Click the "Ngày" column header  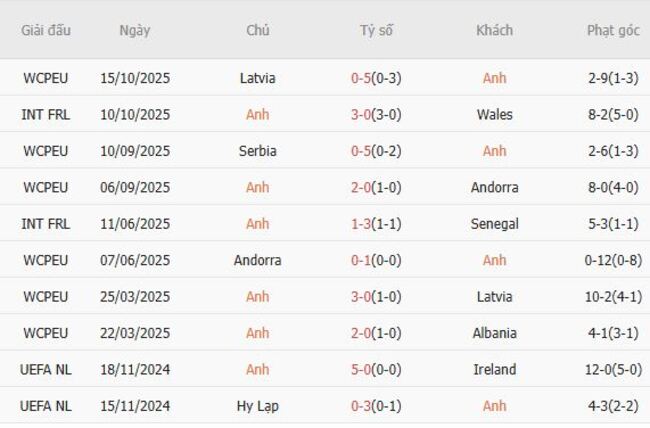pyautogui.click(x=135, y=30)
